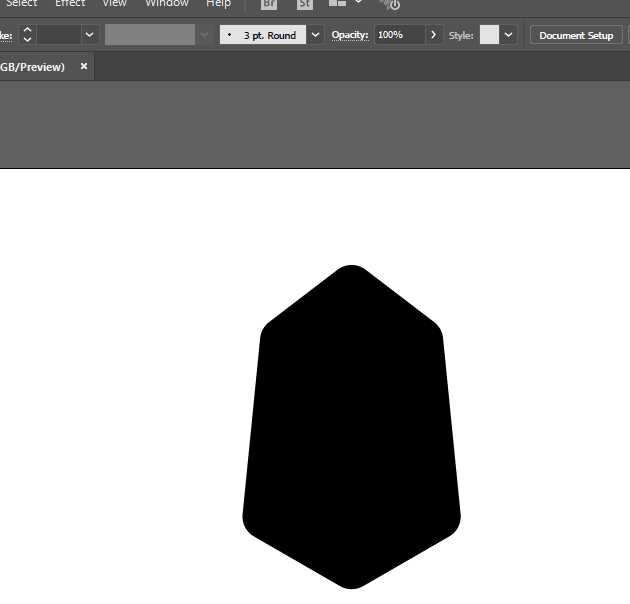Click the arrange documents layout icon
This screenshot has height=604, width=630.
[x=337, y=4]
